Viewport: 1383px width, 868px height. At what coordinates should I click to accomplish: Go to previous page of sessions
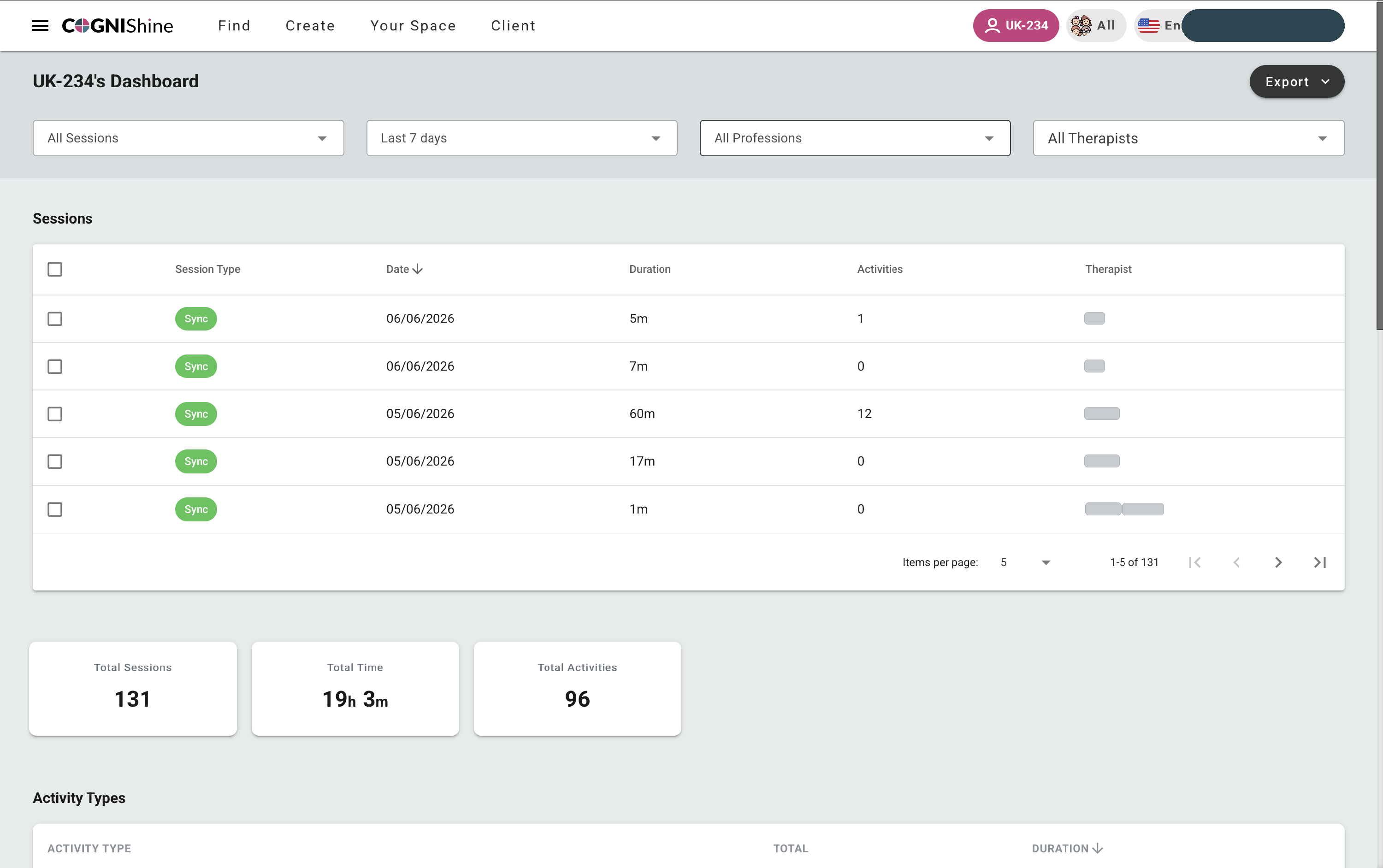pyautogui.click(x=1236, y=562)
